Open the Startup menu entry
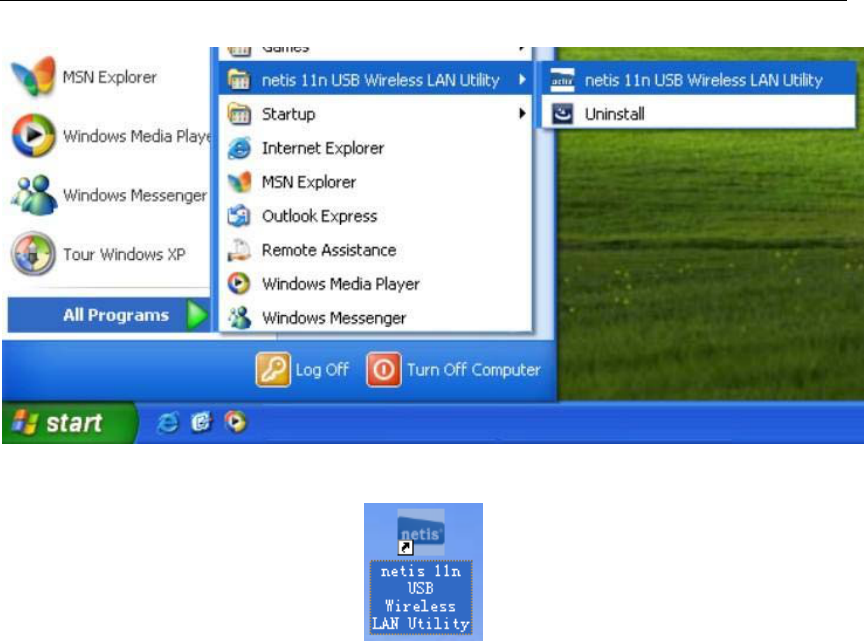 [x=375, y=114]
